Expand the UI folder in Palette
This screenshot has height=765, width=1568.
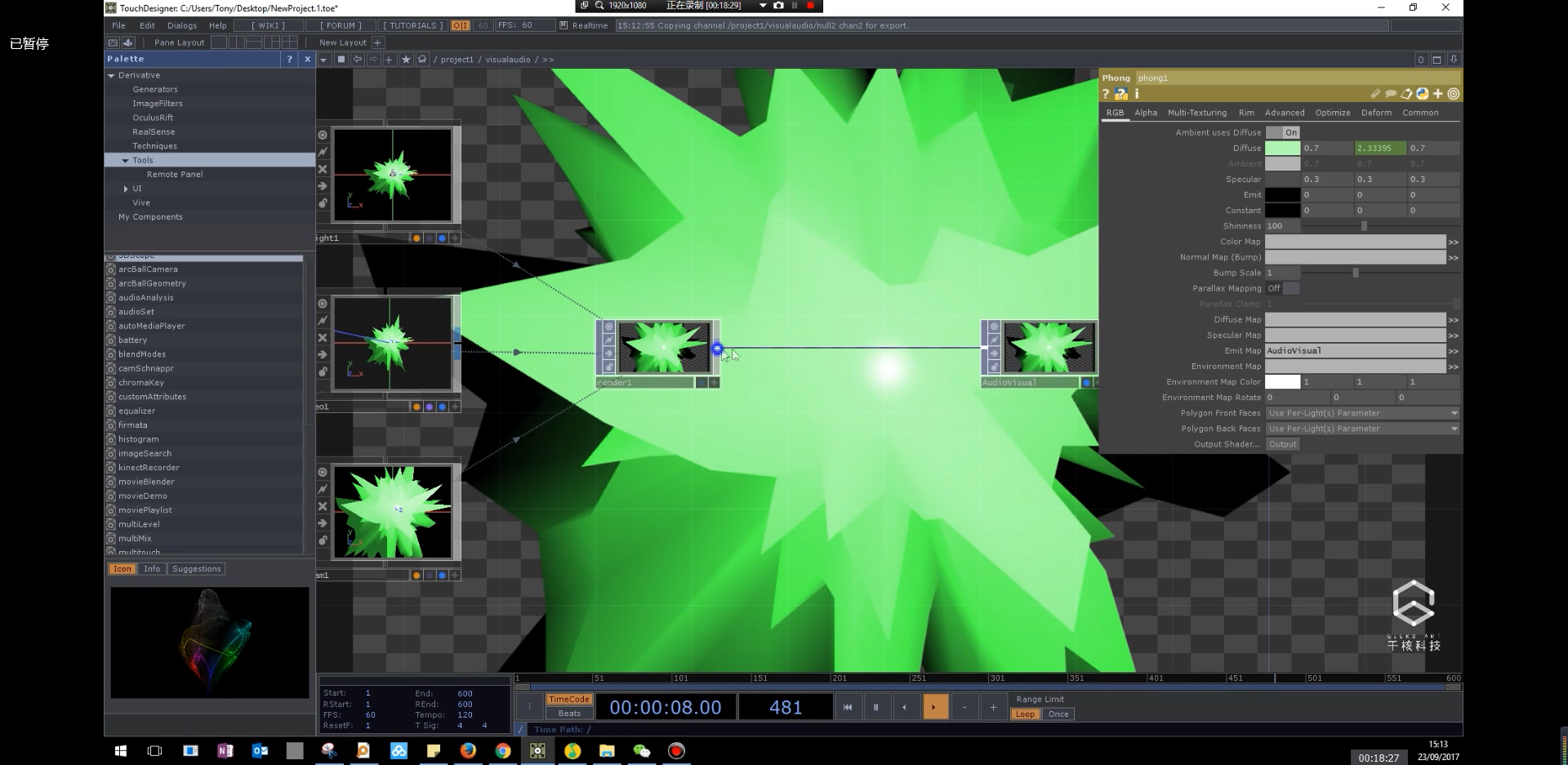(125, 189)
